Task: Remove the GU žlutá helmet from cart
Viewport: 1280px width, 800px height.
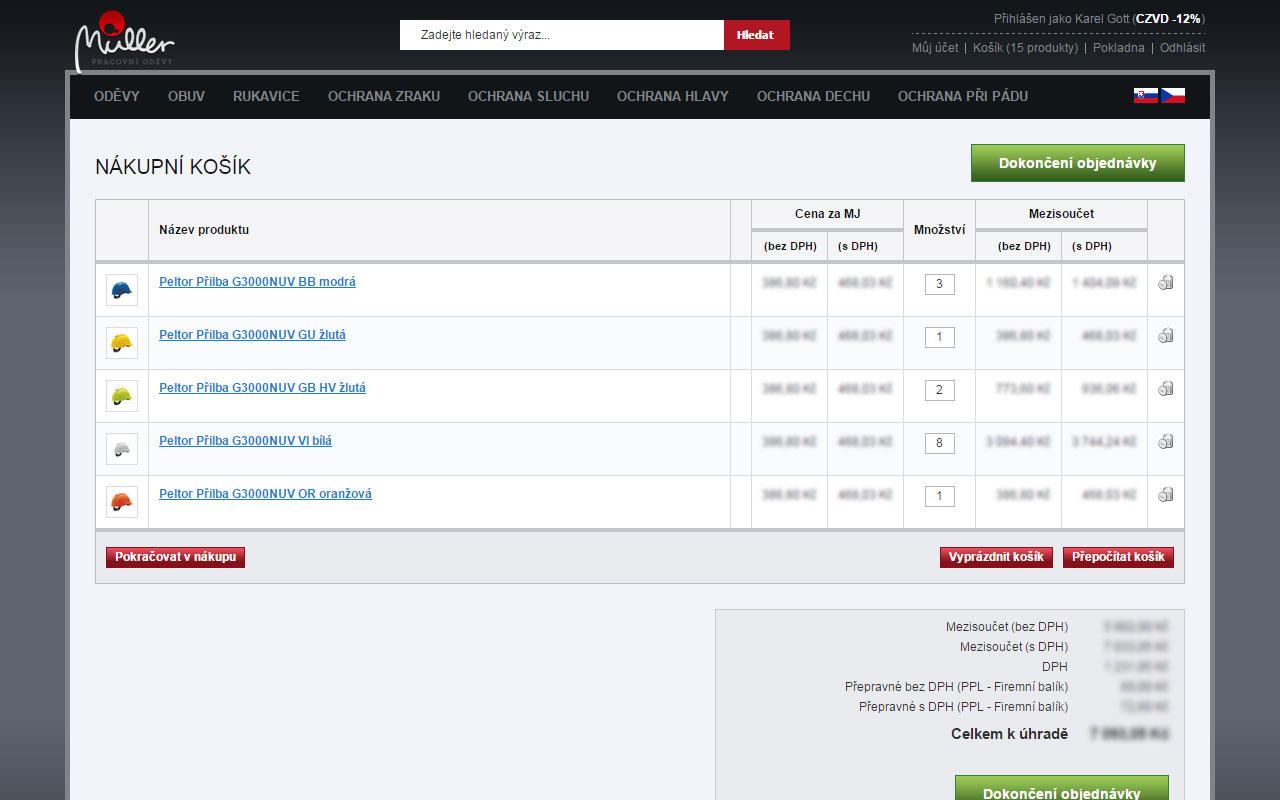Action: [1166, 336]
